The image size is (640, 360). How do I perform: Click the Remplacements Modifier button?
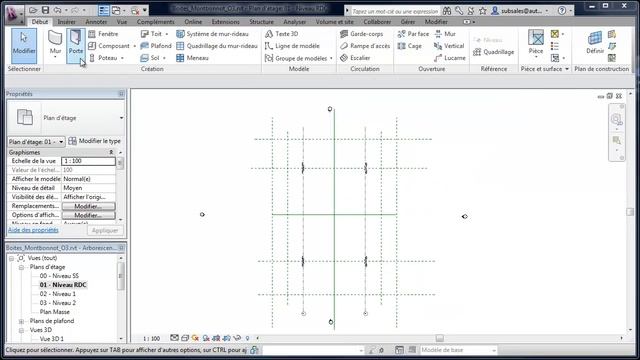click(x=88, y=206)
